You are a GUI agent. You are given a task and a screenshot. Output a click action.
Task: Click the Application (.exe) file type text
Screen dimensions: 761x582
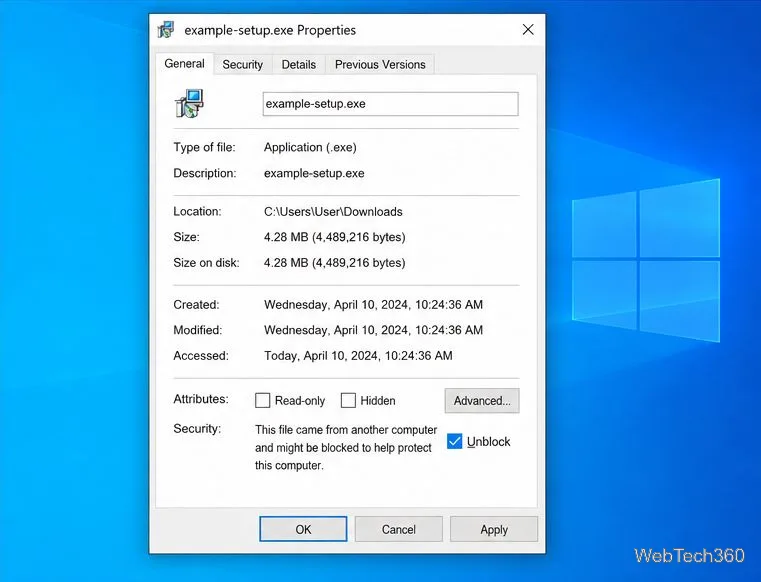tap(310, 147)
